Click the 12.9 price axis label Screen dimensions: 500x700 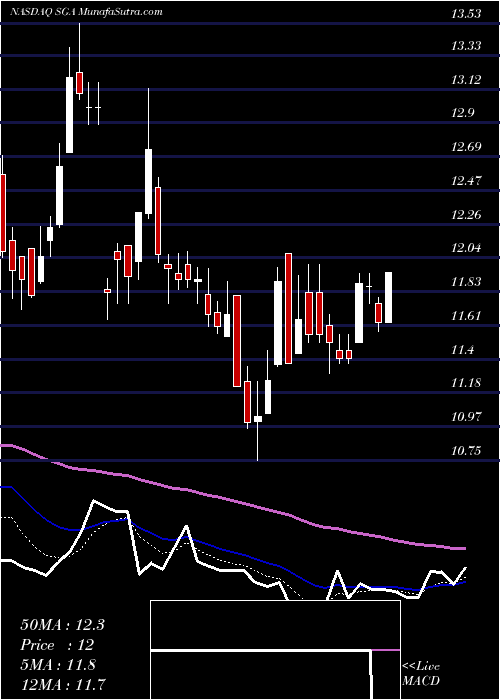point(464,113)
